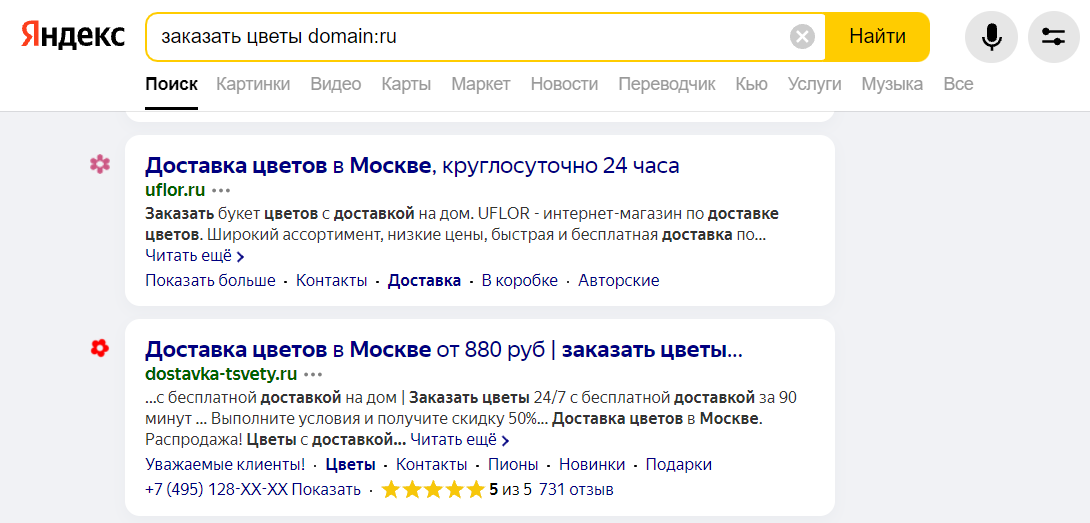Visit the dostavka-tsvety.ru green URL
This screenshot has width=1090, height=523.
tap(221, 374)
